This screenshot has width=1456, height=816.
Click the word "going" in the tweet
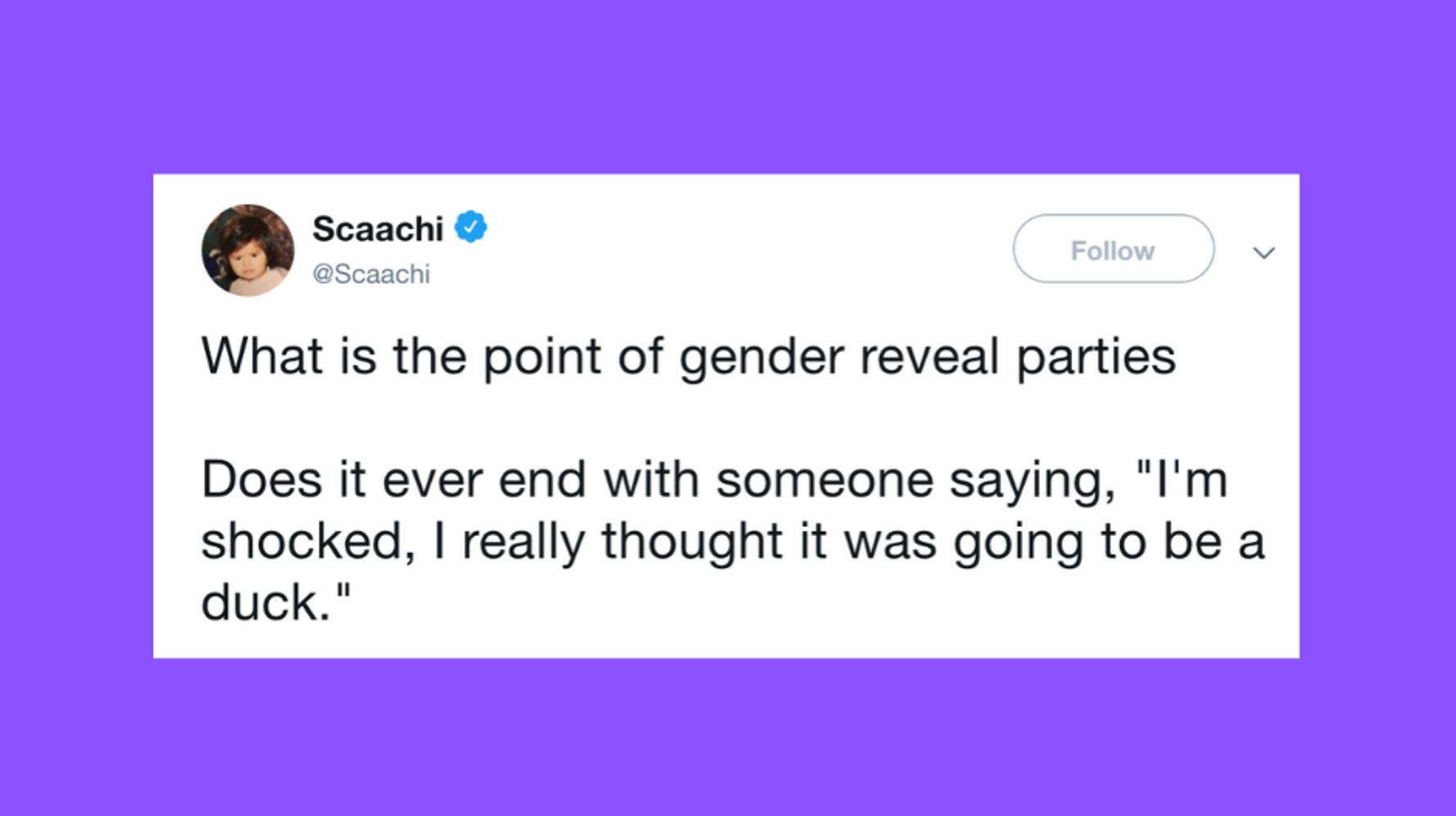click(x=1018, y=543)
